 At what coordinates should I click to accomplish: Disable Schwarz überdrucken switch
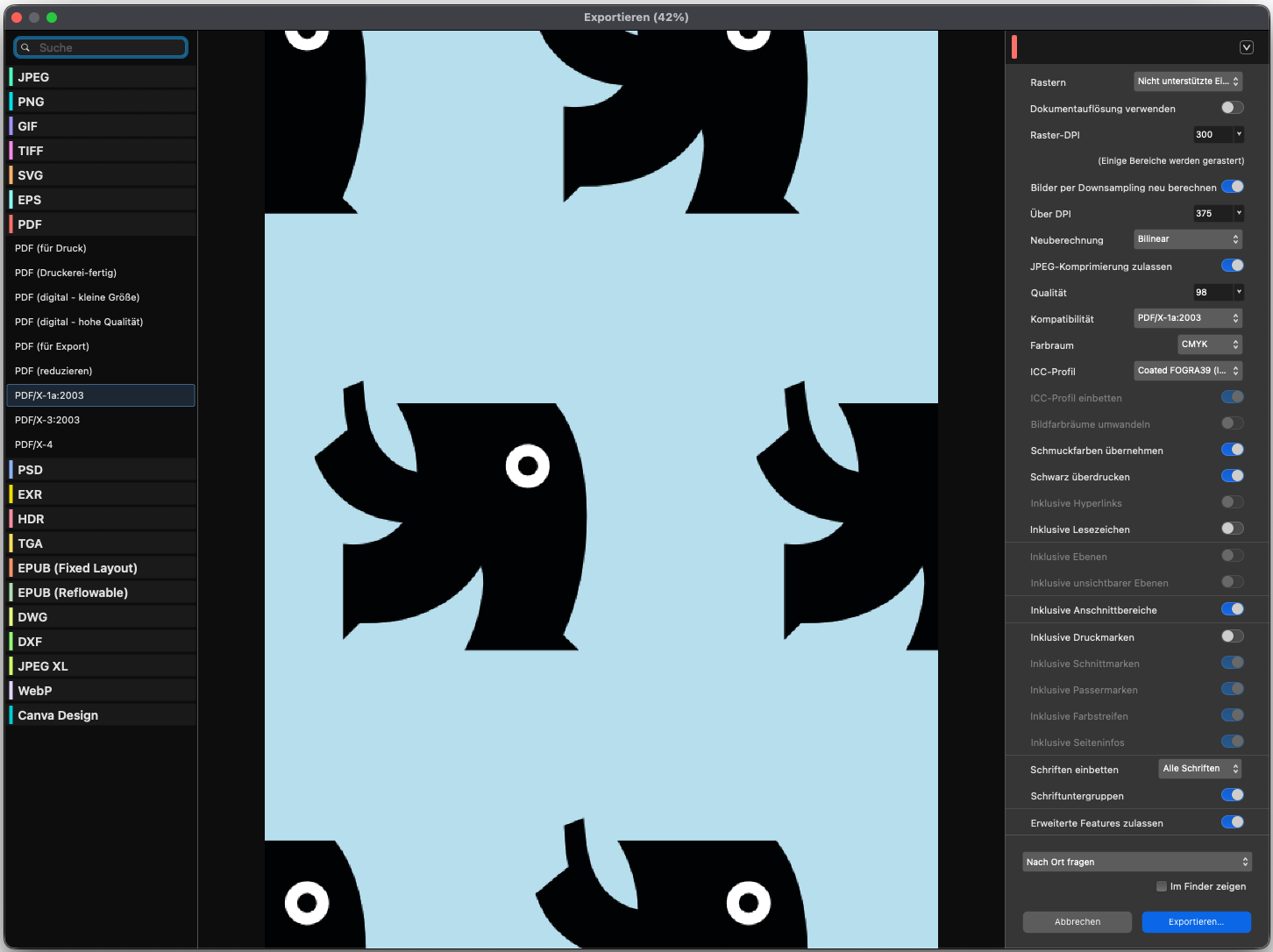point(1233,476)
